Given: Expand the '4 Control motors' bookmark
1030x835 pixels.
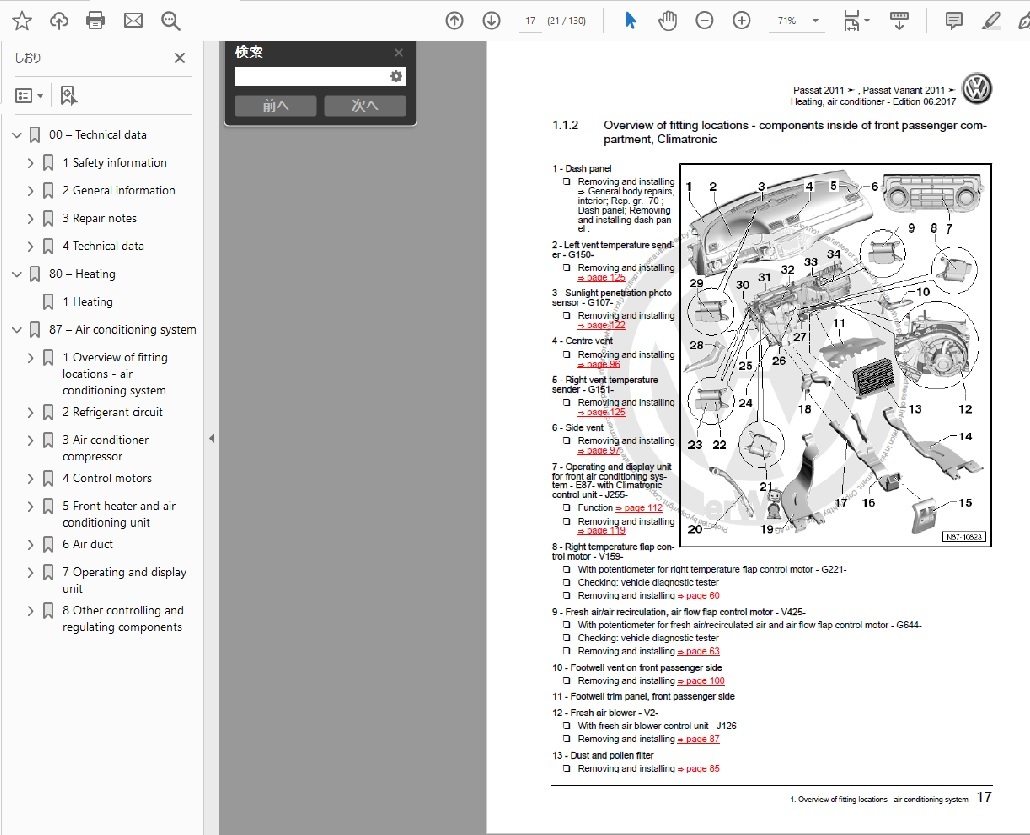Looking at the screenshot, I should point(30,479).
